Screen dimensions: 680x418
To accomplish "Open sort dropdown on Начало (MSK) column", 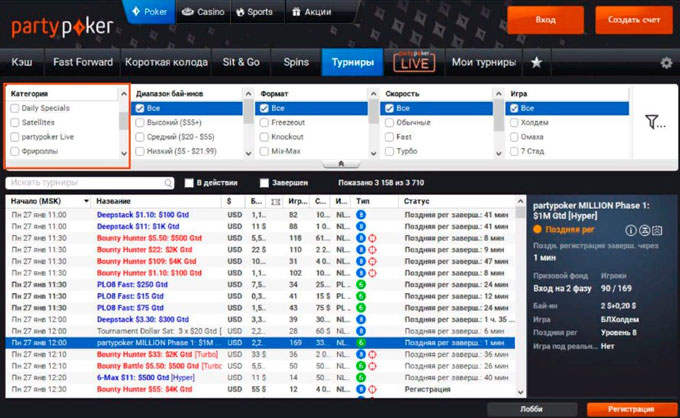I will point(86,201).
